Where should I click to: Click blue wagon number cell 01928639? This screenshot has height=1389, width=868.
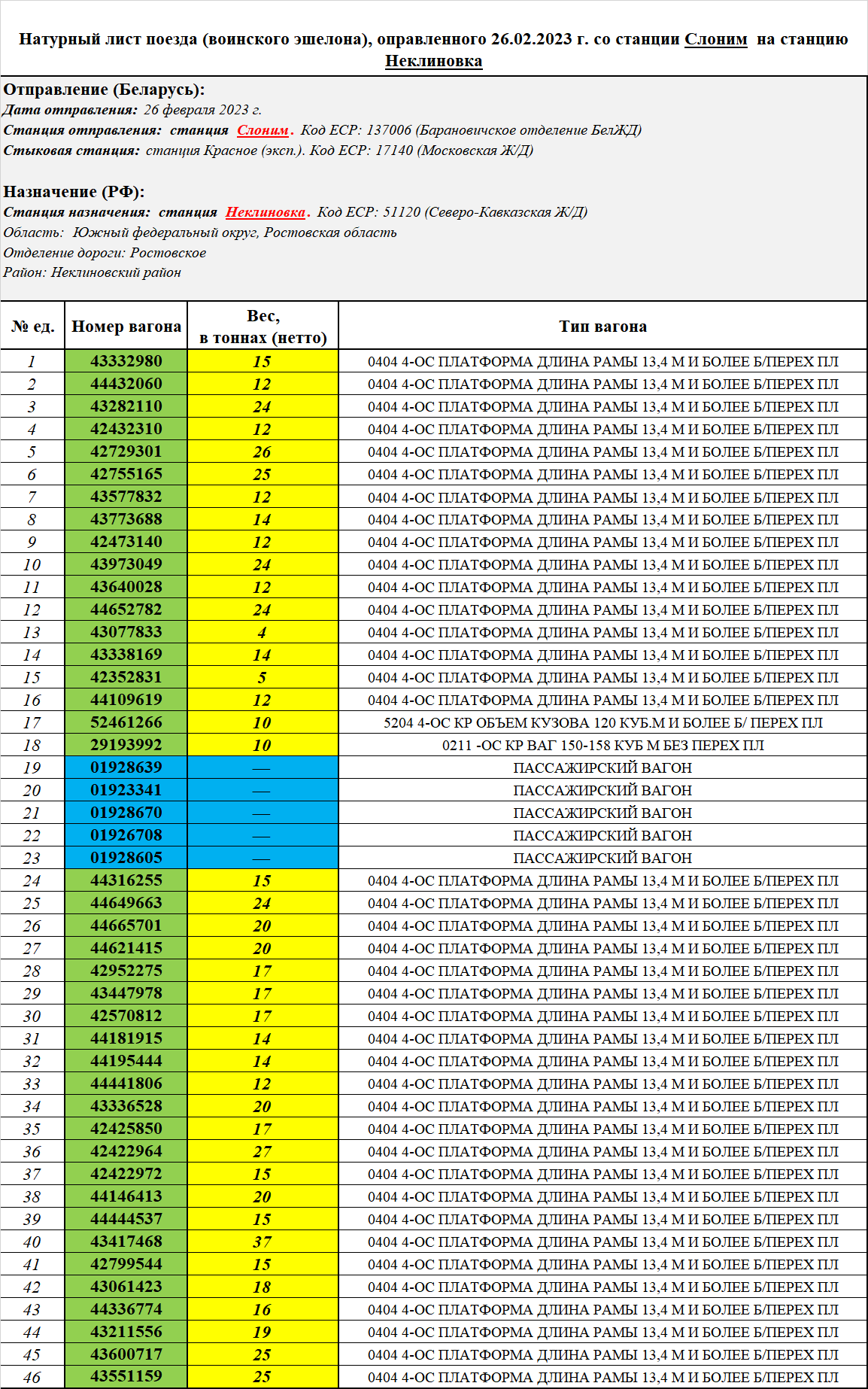click(126, 767)
